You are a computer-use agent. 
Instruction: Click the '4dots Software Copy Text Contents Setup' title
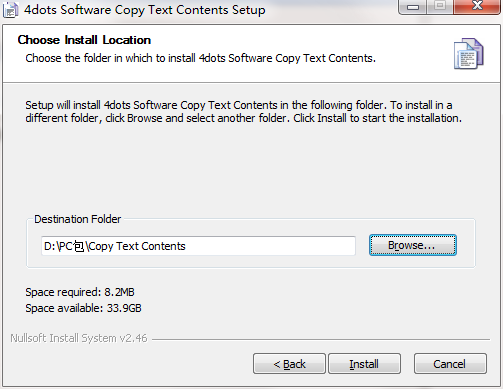pos(145,10)
